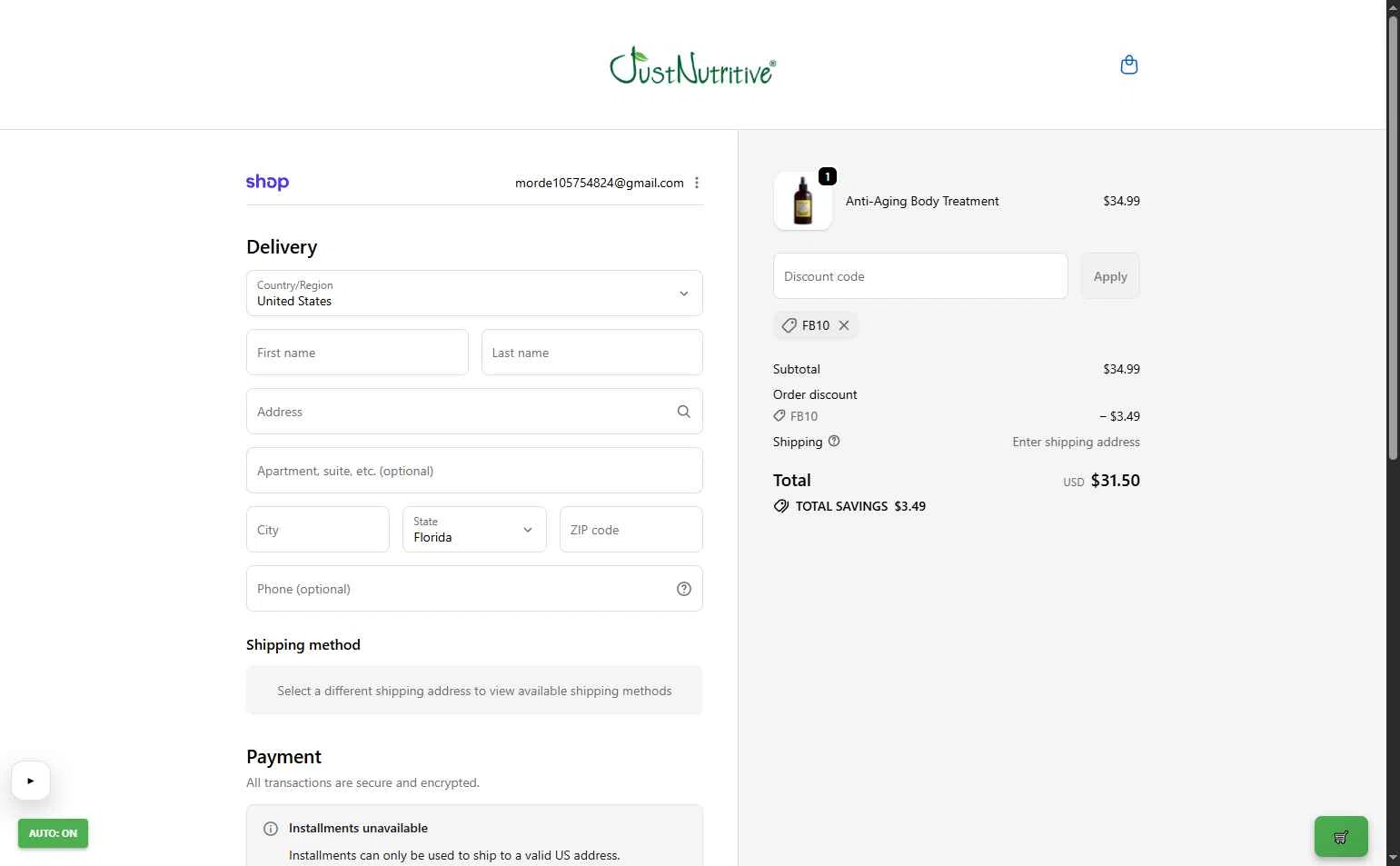Click the email morde105754824@gmail.com
Image resolution: width=1400 pixels, height=866 pixels.
point(600,183)
